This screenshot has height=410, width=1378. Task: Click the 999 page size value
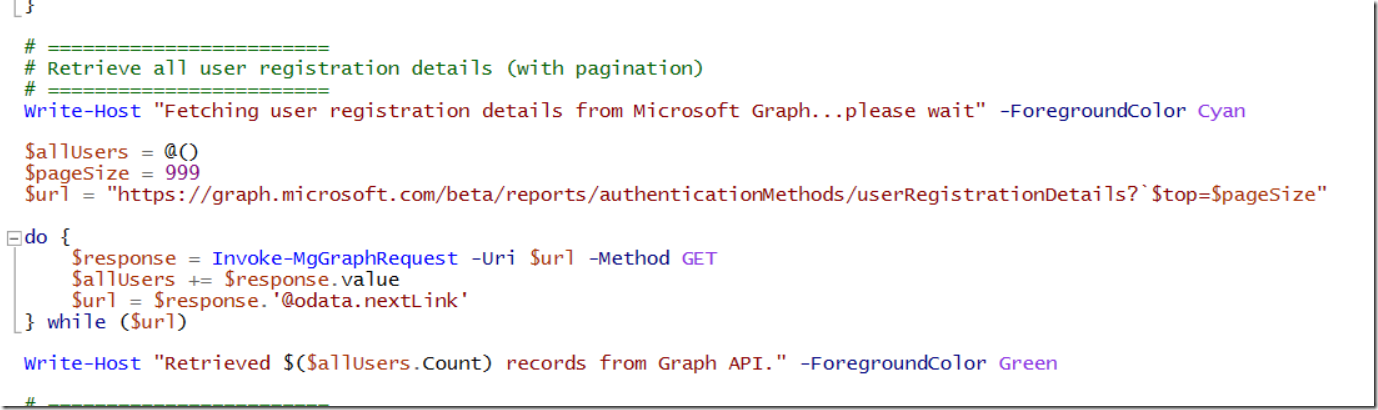(182, 173)
